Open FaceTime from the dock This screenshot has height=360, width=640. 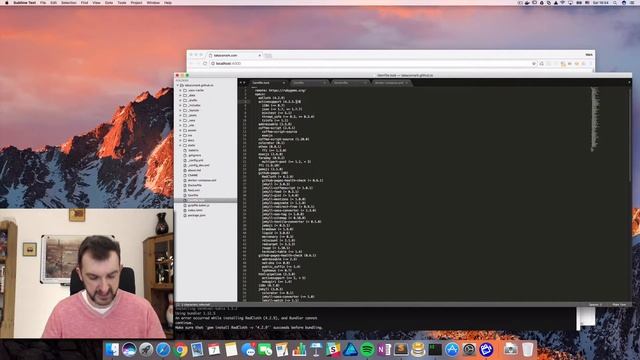(265, 349)
